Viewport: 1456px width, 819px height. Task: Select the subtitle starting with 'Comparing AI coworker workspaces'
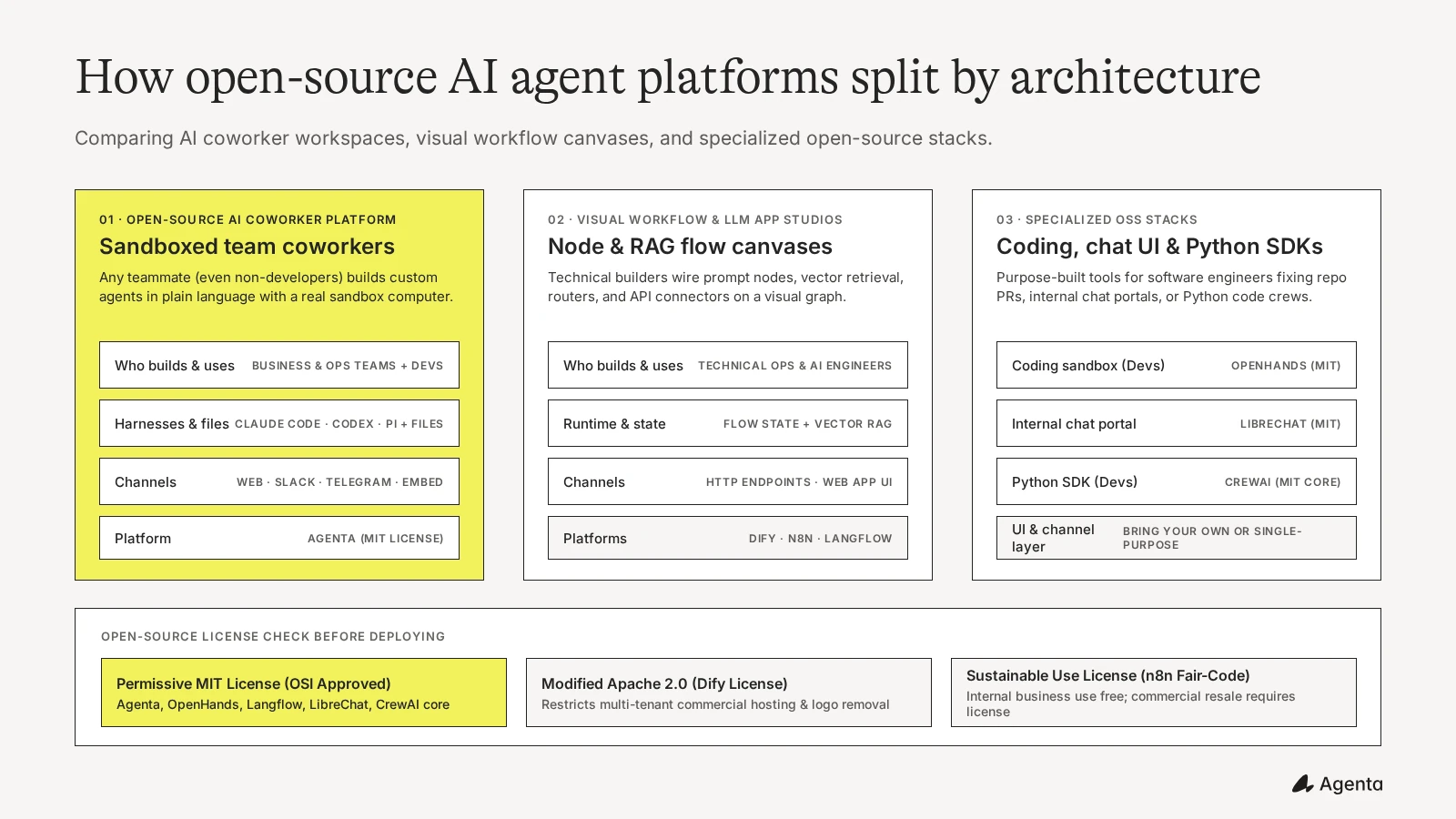pyautogui.click(x=533, y=138)
